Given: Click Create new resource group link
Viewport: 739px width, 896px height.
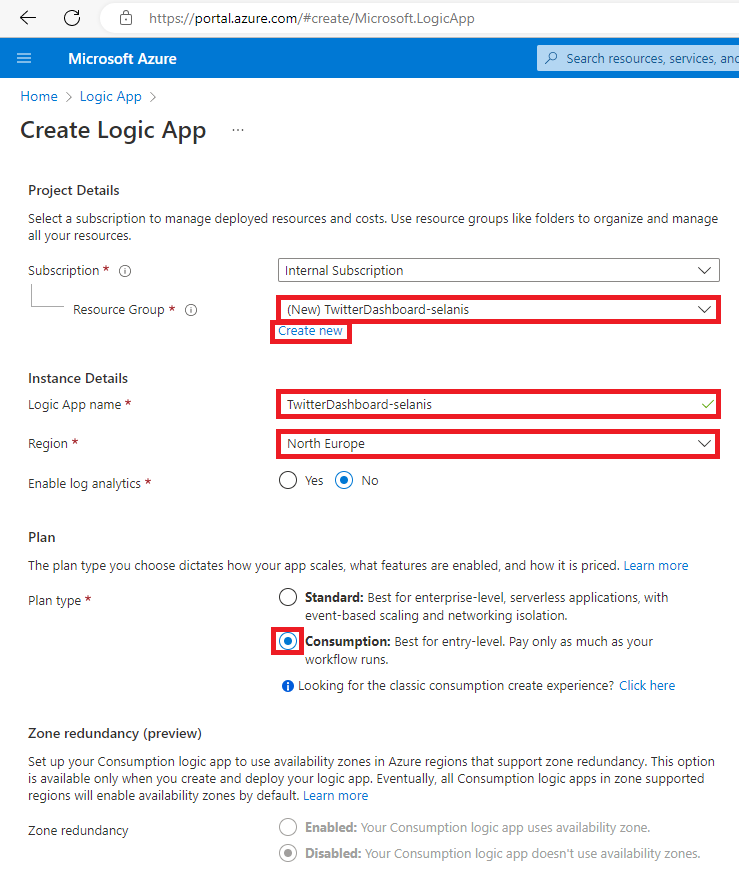Looking at the screenshot, I should point(310,331).
